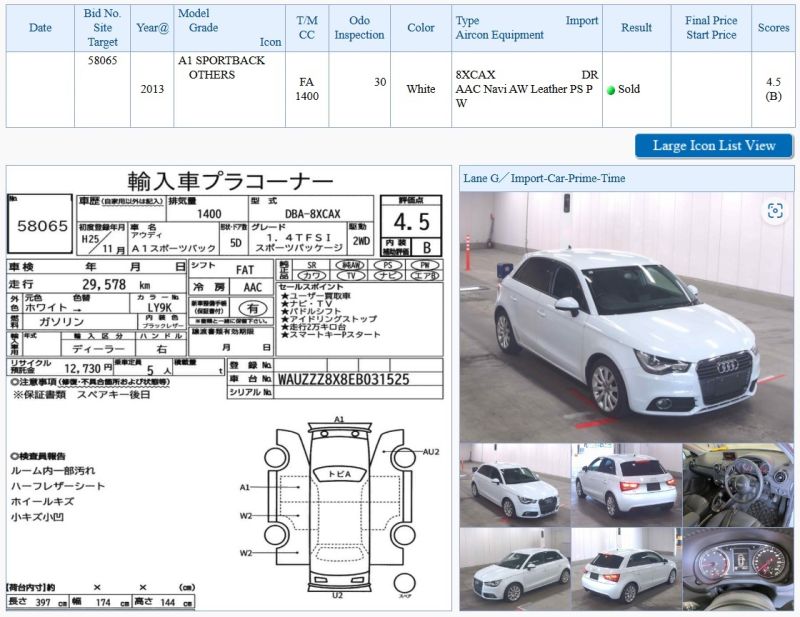Click the FA 1400 transmission cell
The width and height of the screenshot is (800, 617).
point(307,89)
